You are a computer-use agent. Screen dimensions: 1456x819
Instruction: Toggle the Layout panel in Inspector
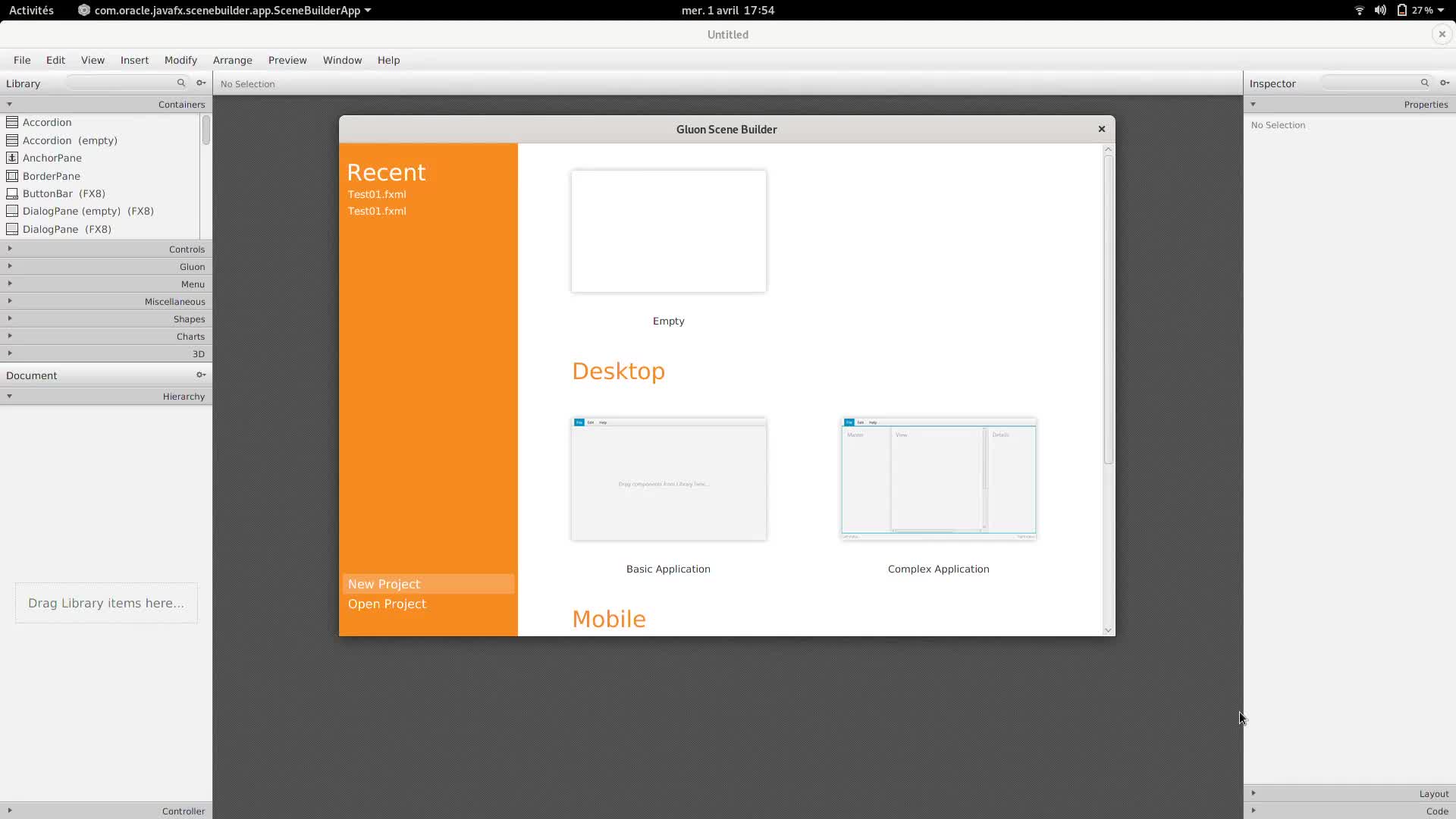click(x=1349, y=793)
